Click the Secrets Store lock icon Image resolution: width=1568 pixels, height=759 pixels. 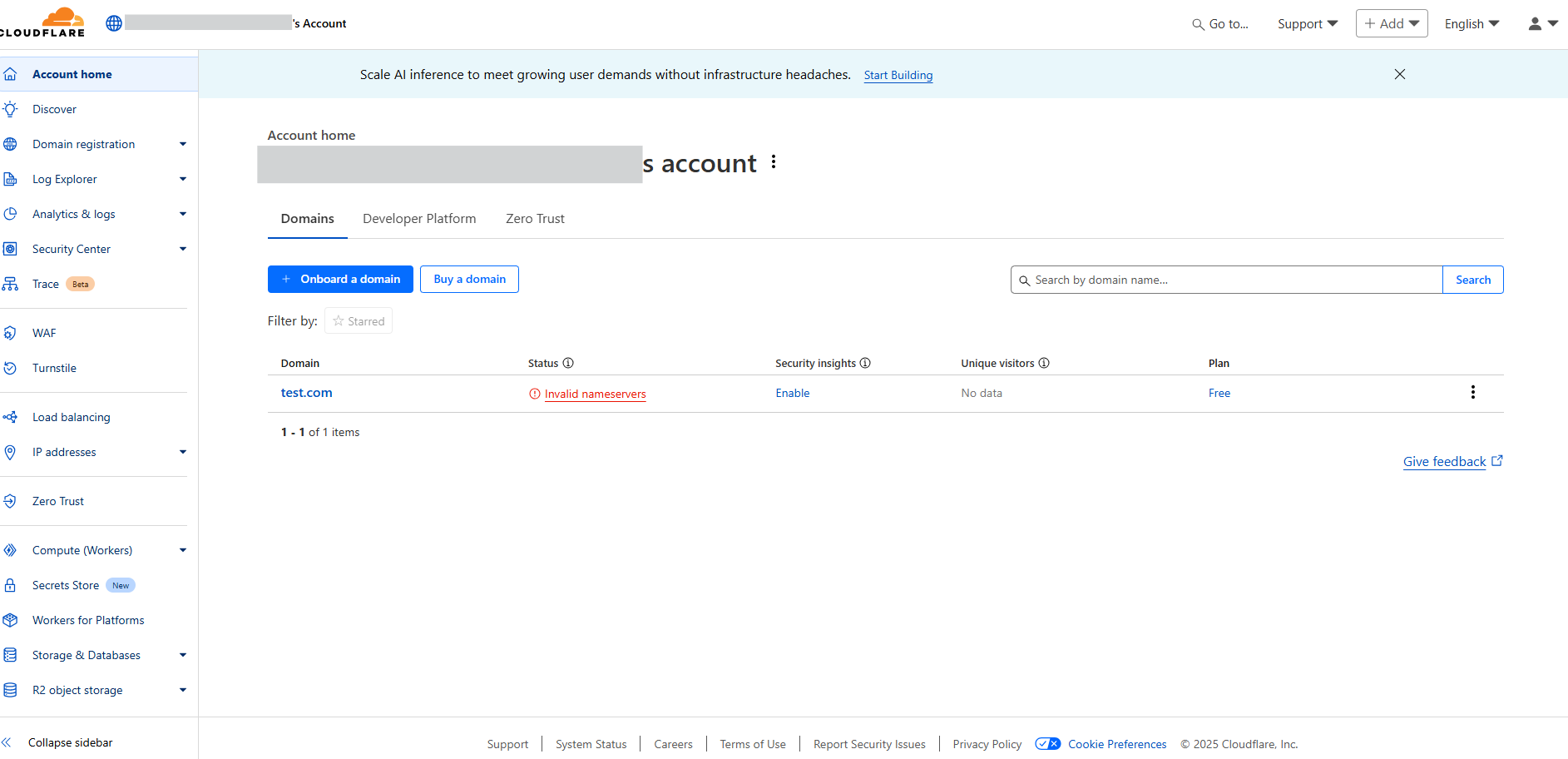click(x=10, y=585)
